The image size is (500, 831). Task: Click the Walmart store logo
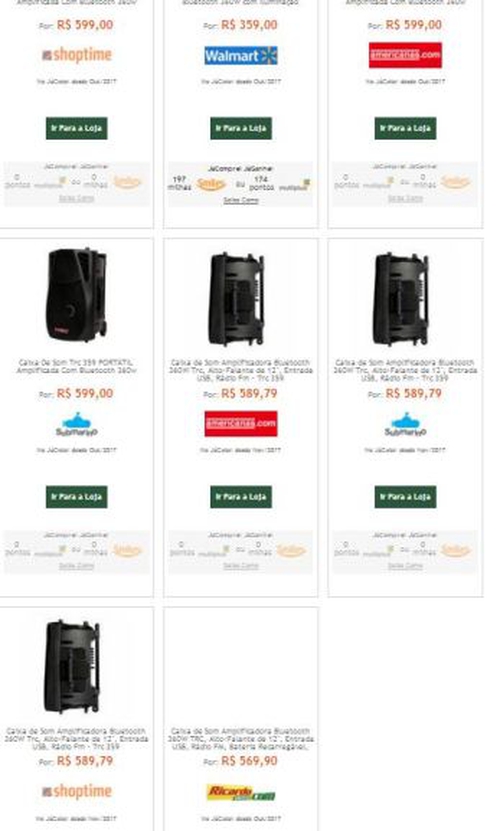(241, 56)
